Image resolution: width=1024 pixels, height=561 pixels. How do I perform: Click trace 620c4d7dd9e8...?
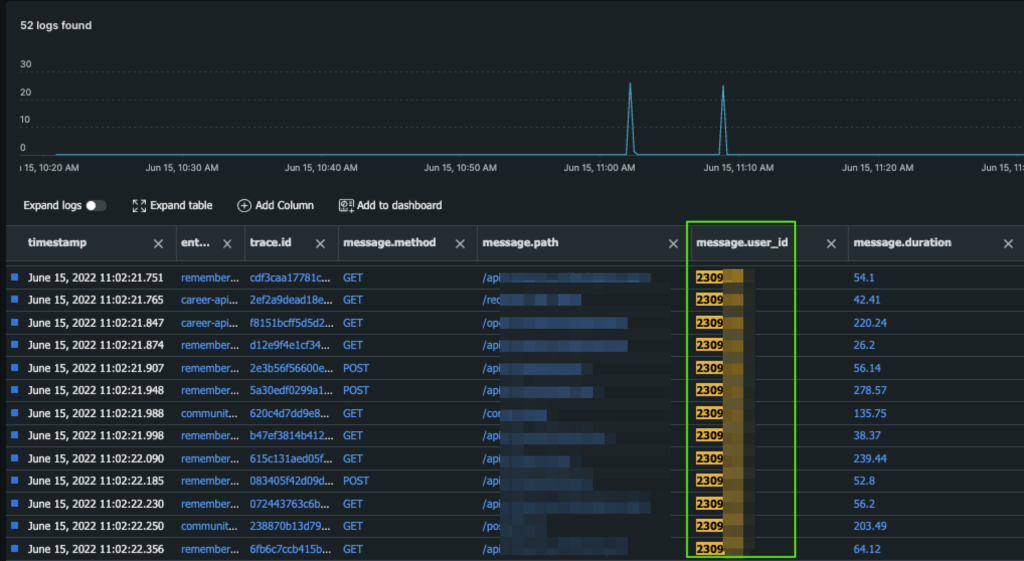289,413
